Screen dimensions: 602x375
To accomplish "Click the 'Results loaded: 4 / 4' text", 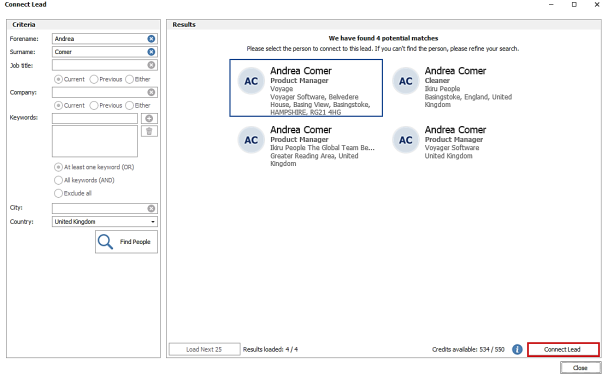I will (270, 350).
